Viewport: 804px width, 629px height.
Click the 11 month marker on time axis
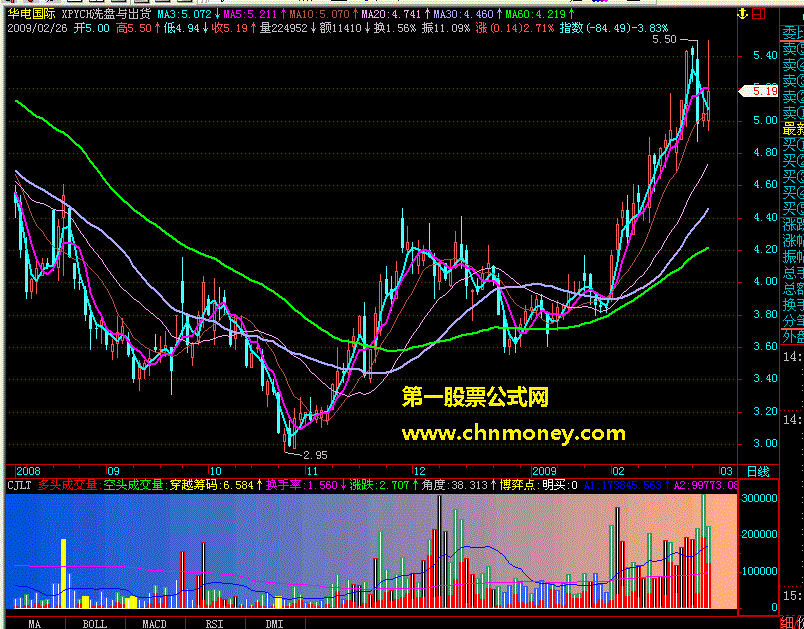[x=312, y=471]
